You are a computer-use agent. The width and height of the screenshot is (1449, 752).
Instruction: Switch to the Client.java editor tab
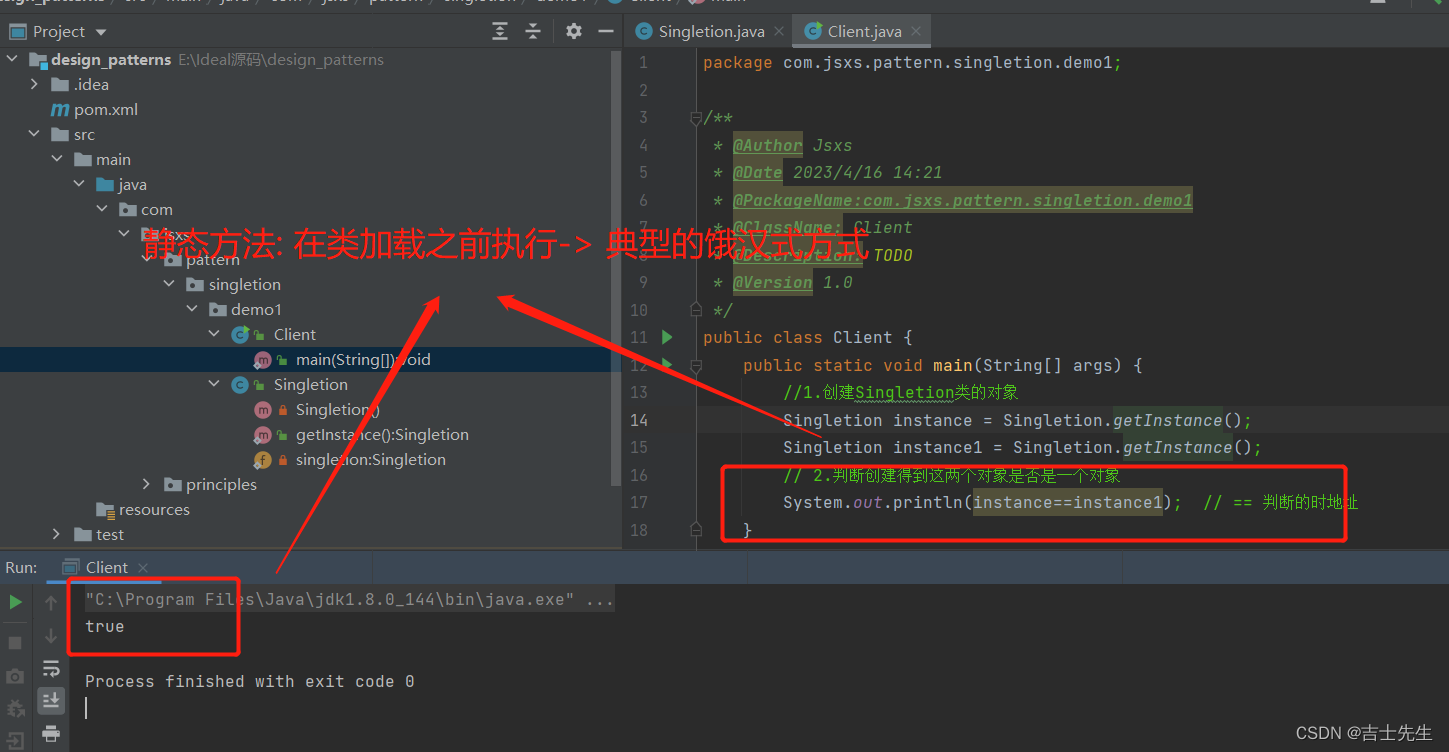click(x=864, y=31)
